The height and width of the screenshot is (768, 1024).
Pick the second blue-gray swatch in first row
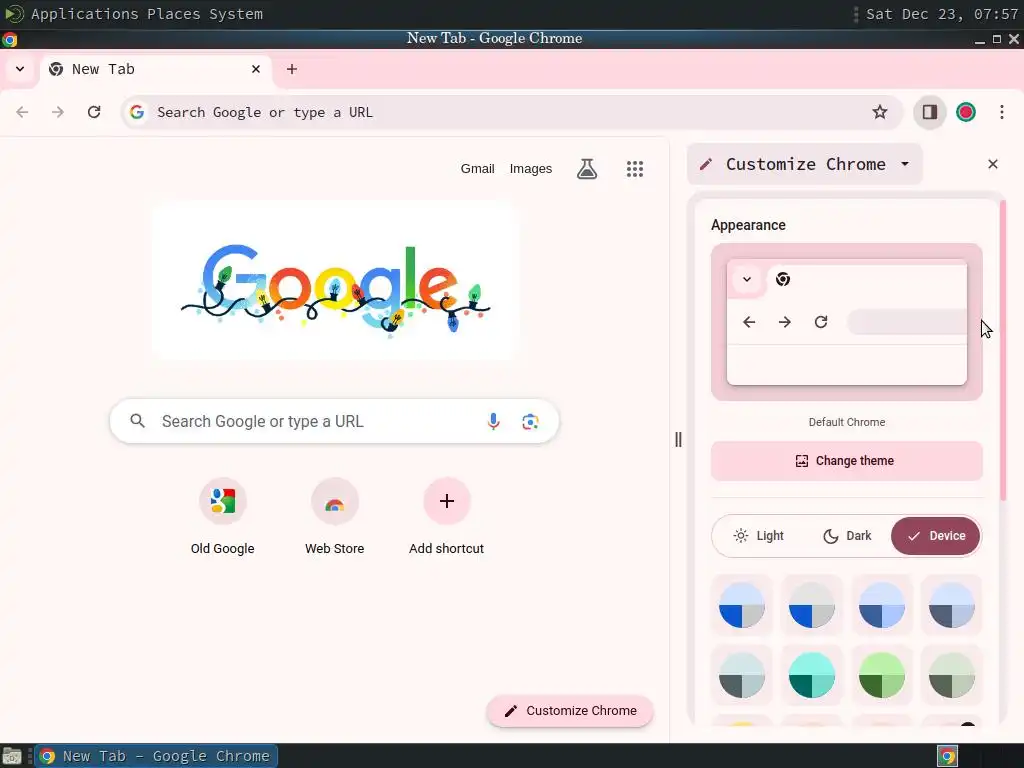812,605
